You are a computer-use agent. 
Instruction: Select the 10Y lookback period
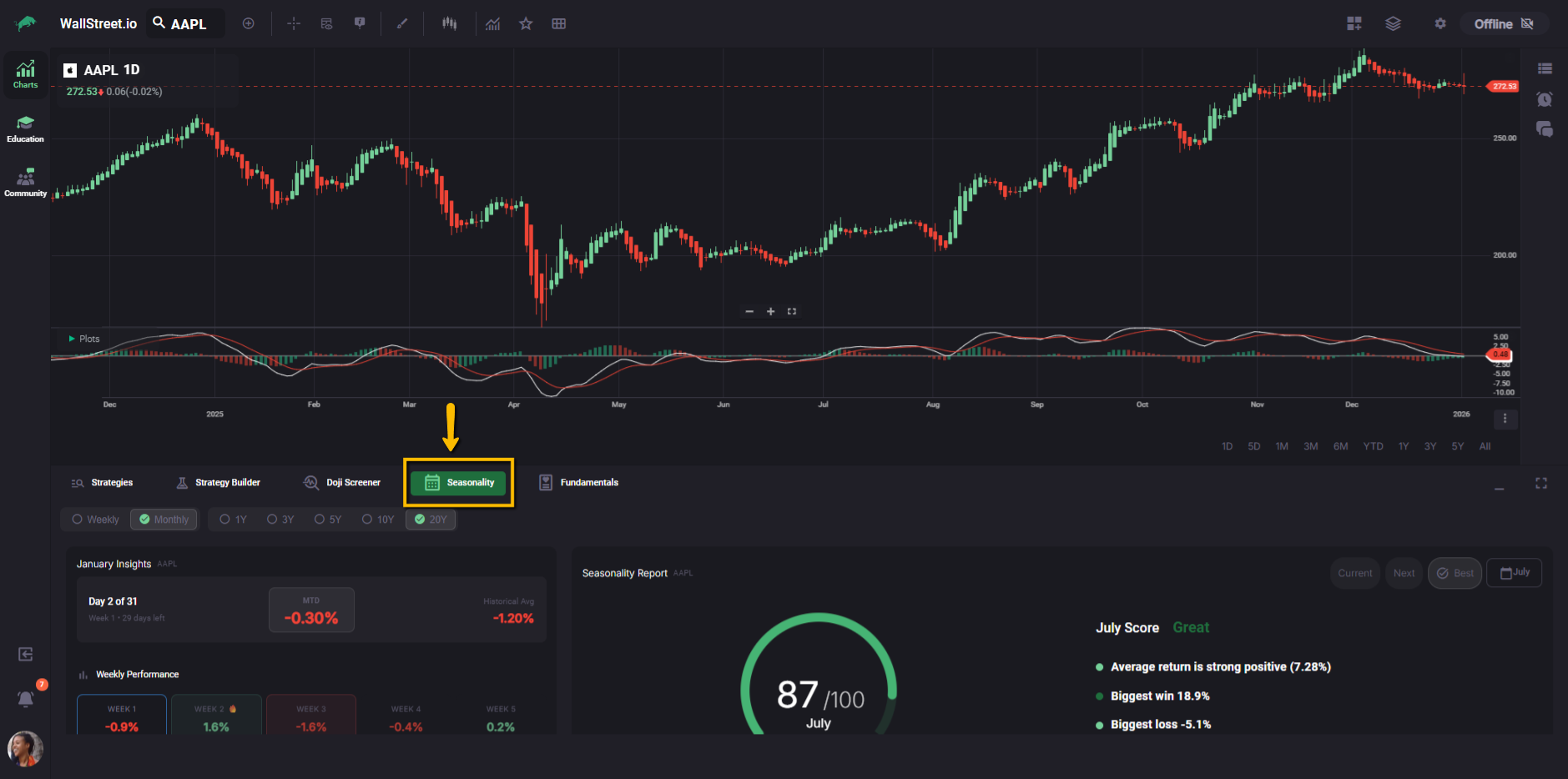(378, 520)
